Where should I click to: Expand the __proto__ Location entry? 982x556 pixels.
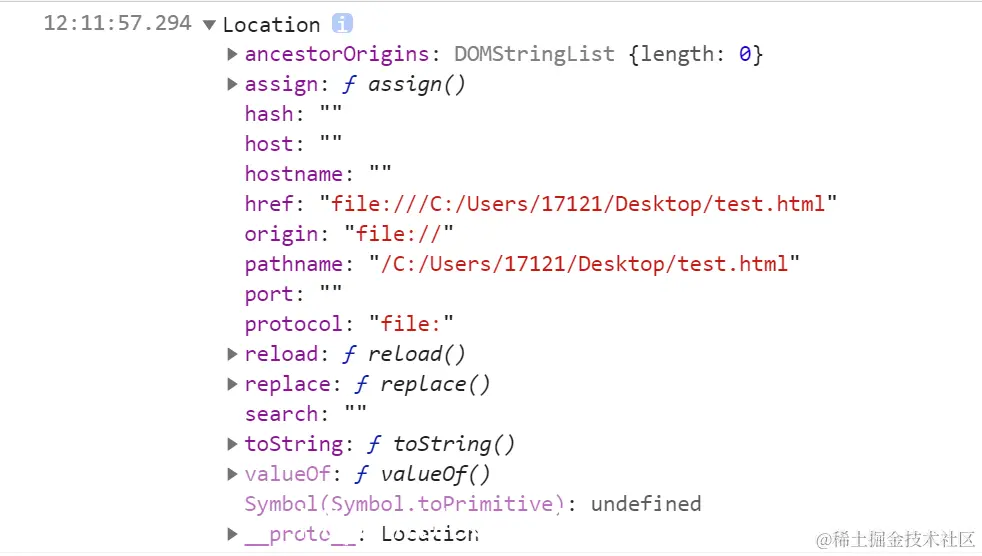pyautogui.click(x=232, y=534)
